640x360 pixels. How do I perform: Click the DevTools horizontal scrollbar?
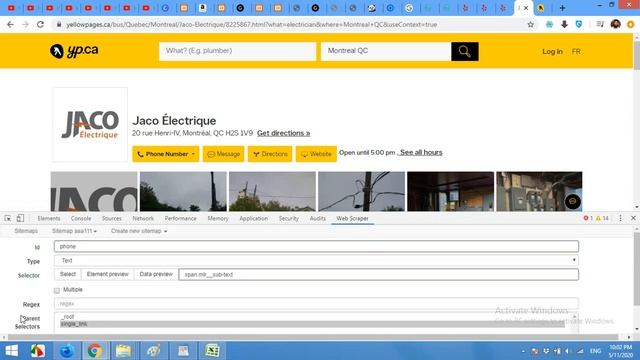pyautogui.click(x=313, y=337)
